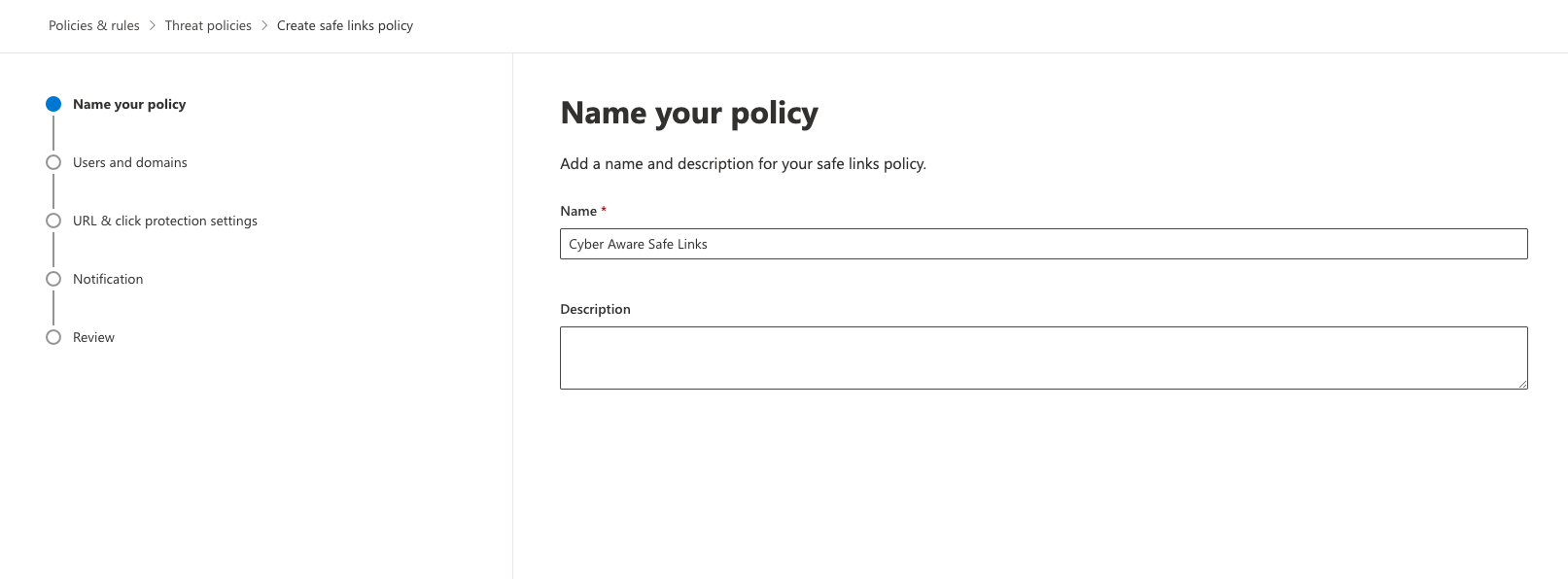Select Create safe links policy breadcrumb
Image resolution: width=1568 pixels, height=579 pixels.
point(345,25)
